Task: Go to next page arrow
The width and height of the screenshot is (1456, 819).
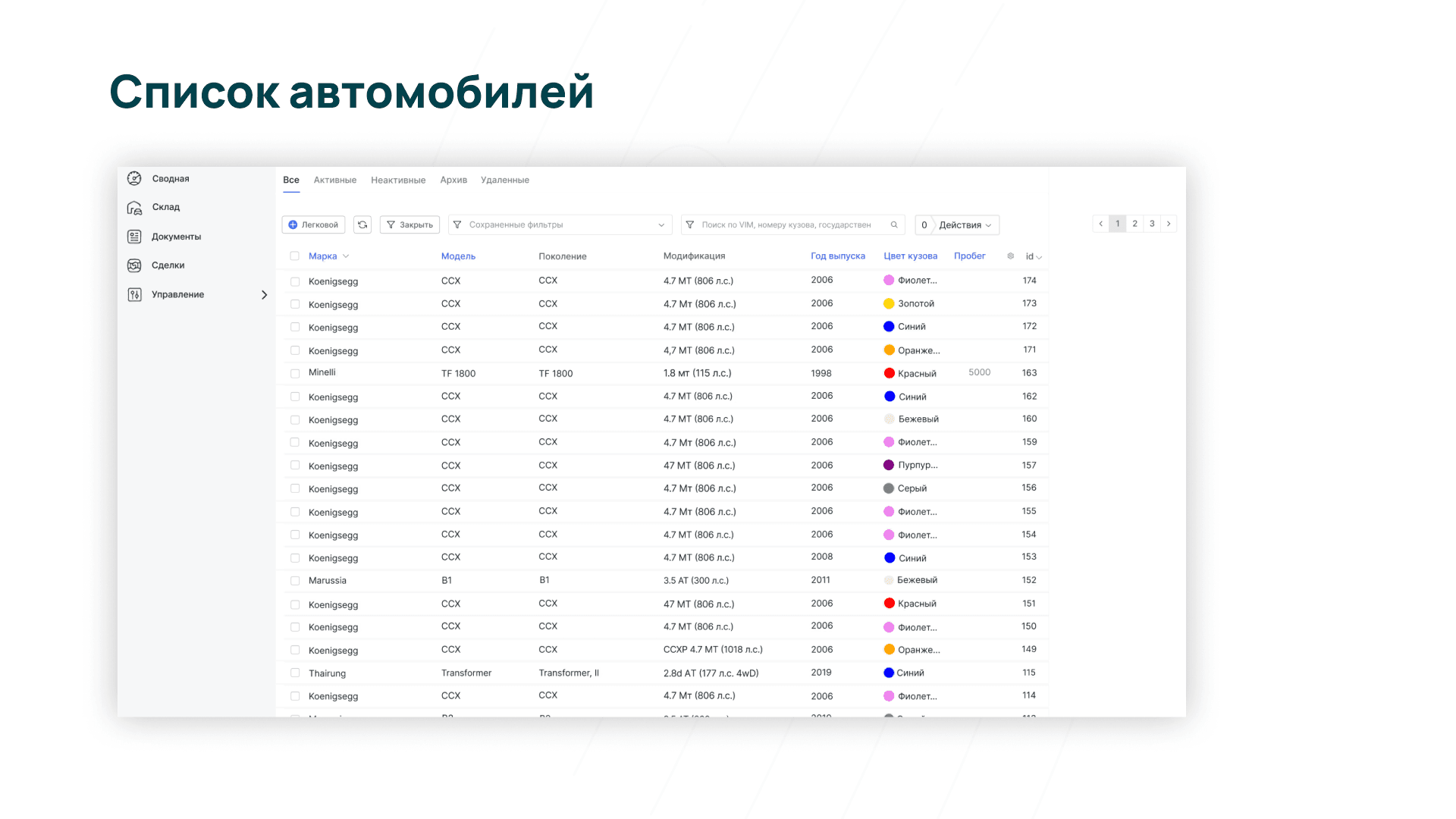Action: [1169, 224]
